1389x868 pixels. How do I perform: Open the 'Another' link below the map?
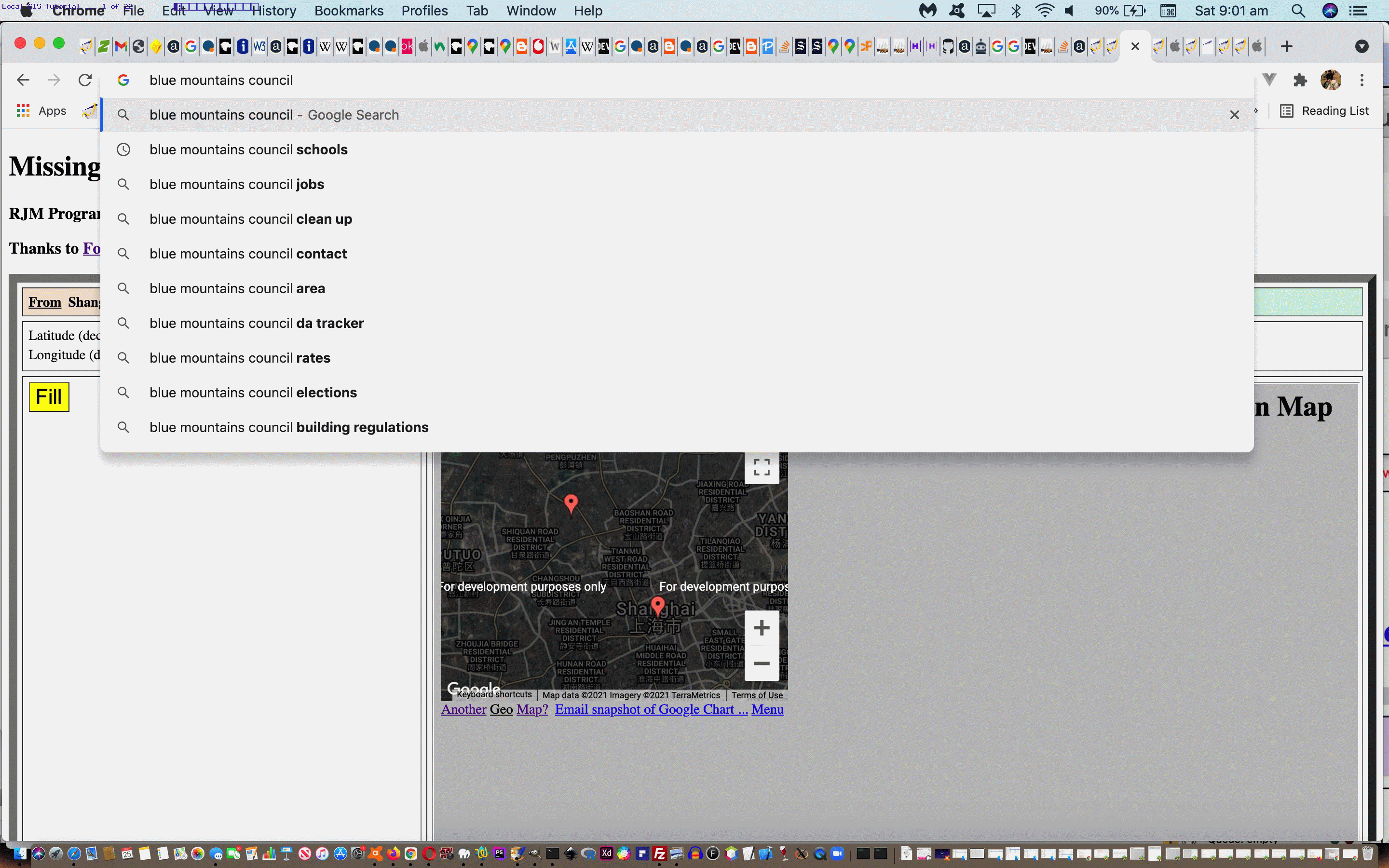pos(464,709)
